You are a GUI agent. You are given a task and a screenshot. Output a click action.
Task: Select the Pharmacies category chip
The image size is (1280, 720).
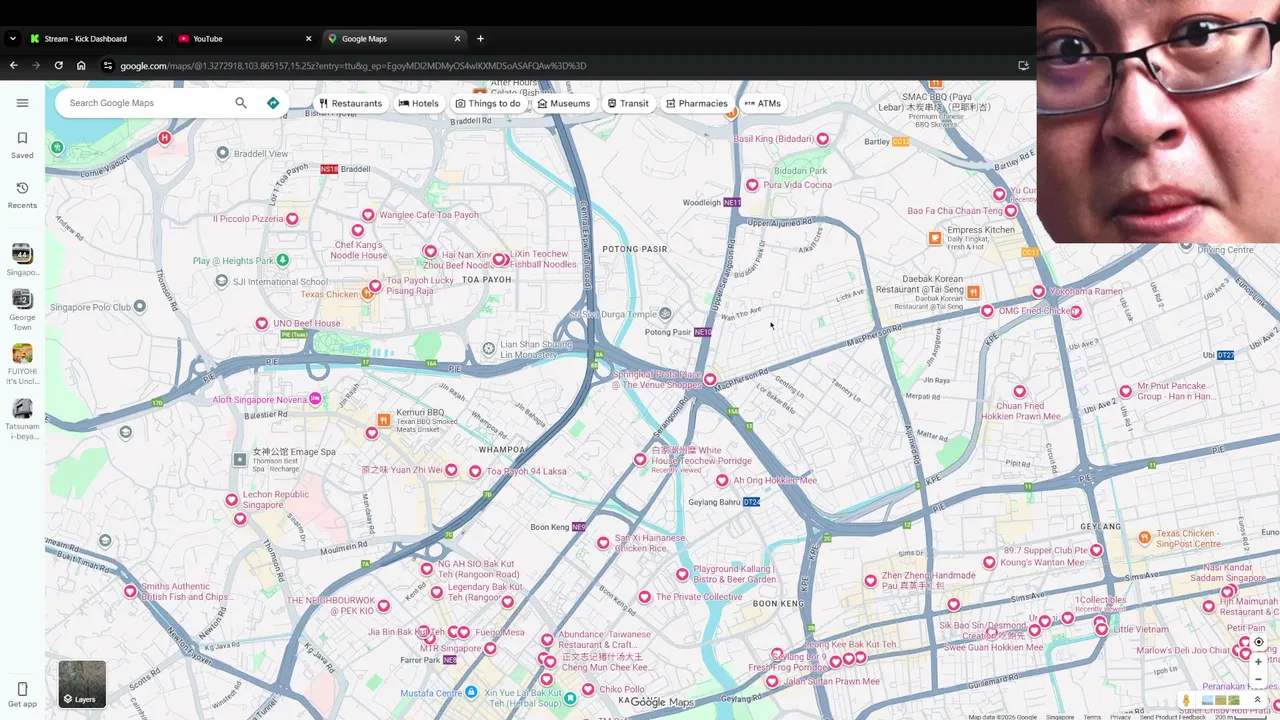(697, 103)
